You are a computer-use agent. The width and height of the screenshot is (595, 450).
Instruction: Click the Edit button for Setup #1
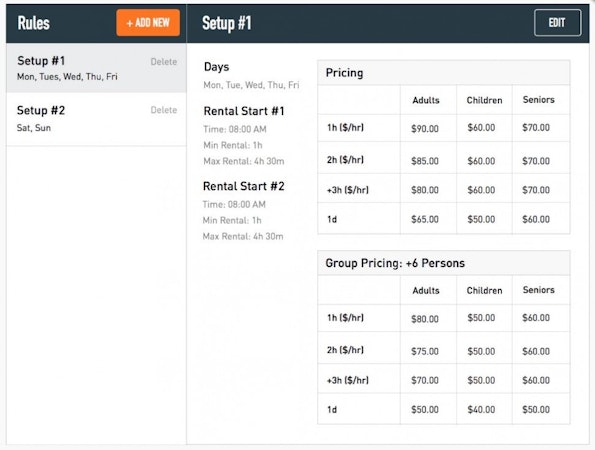point(557,23)
